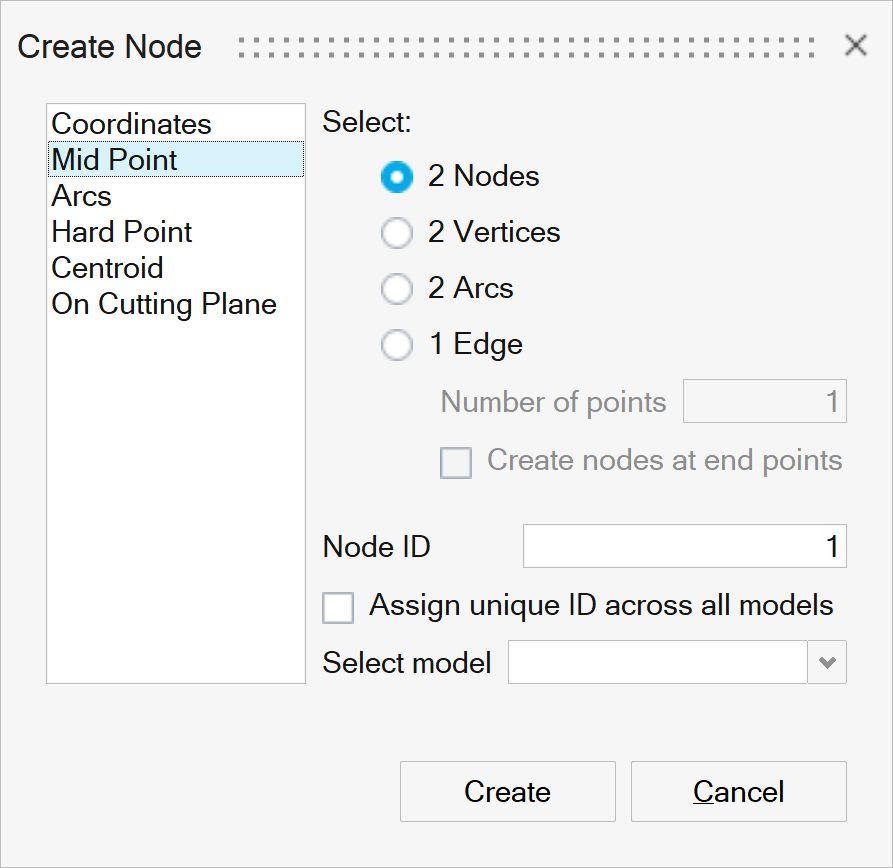
Task: Select the Arcs list entry
Action: (82, 196)
